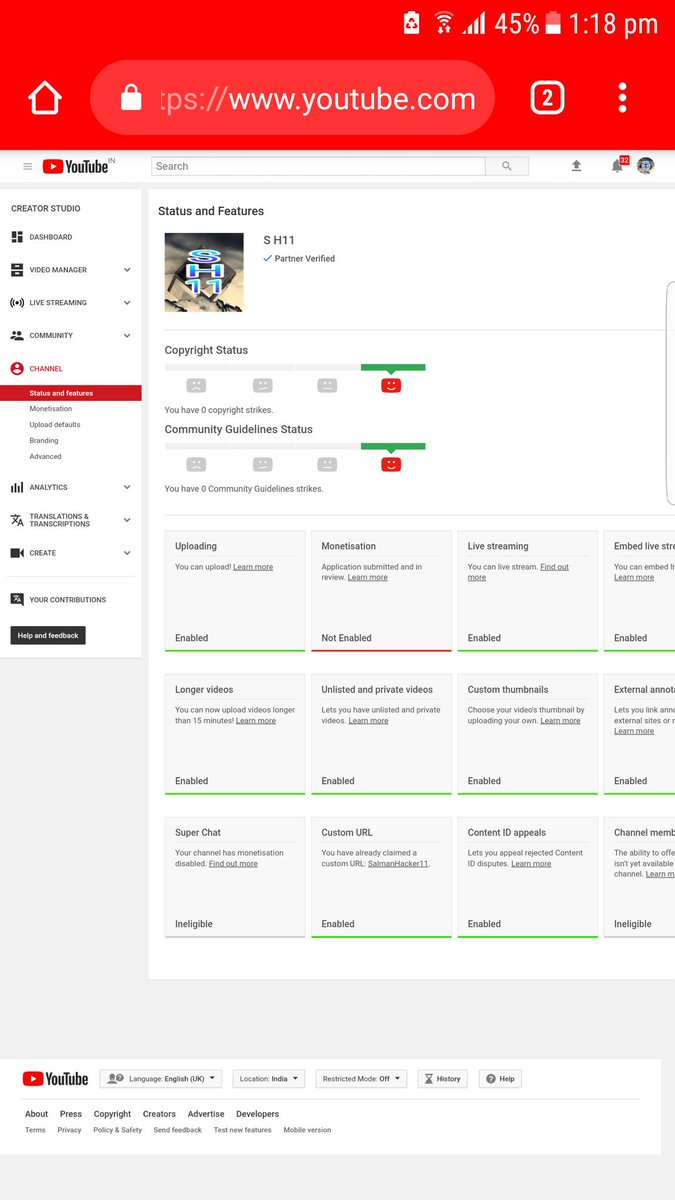Open the Dashboard menu item
675x1200 pixels.
coord(51,237)
